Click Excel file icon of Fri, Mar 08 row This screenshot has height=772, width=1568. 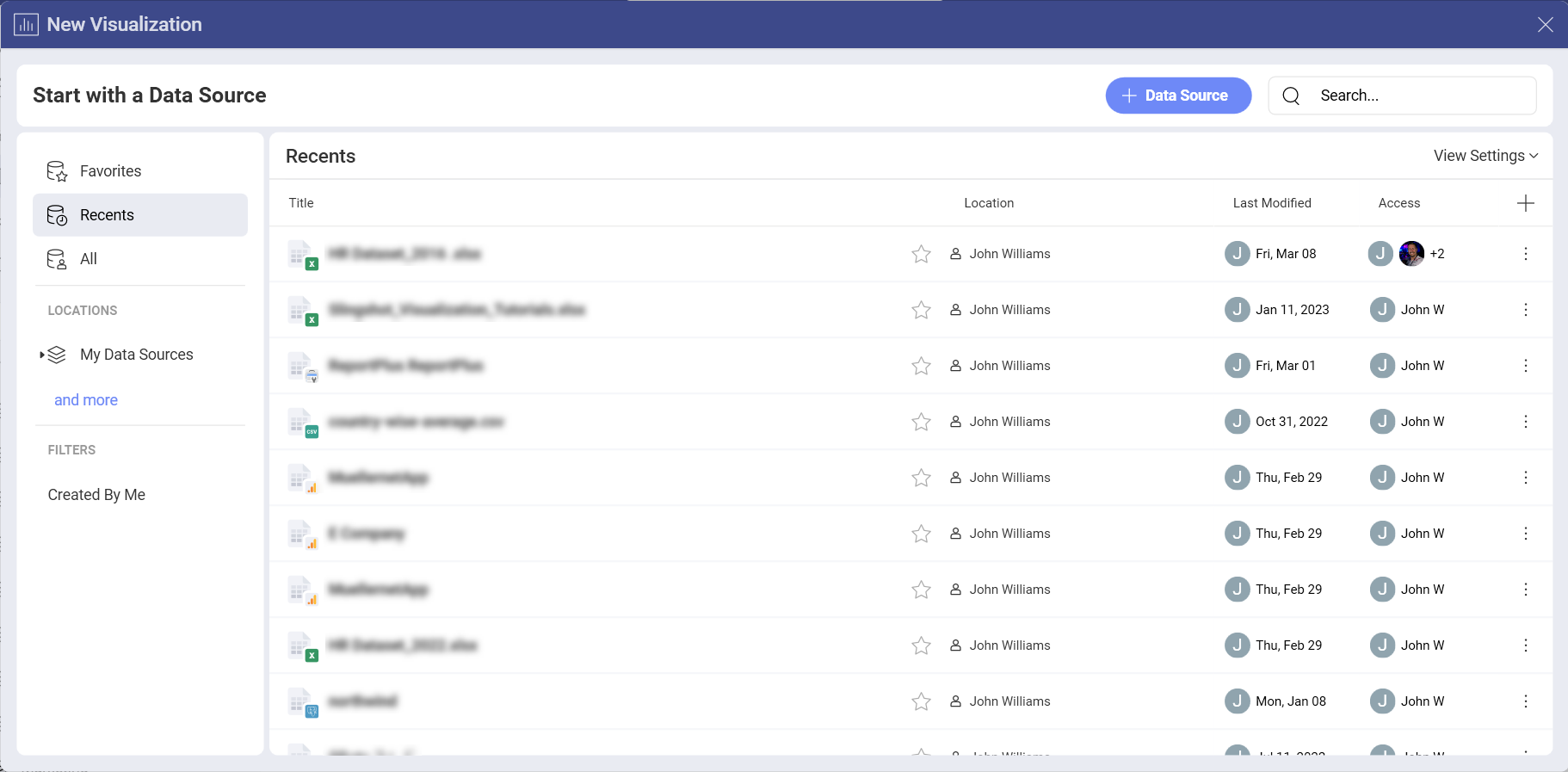(x=303, y=255)
